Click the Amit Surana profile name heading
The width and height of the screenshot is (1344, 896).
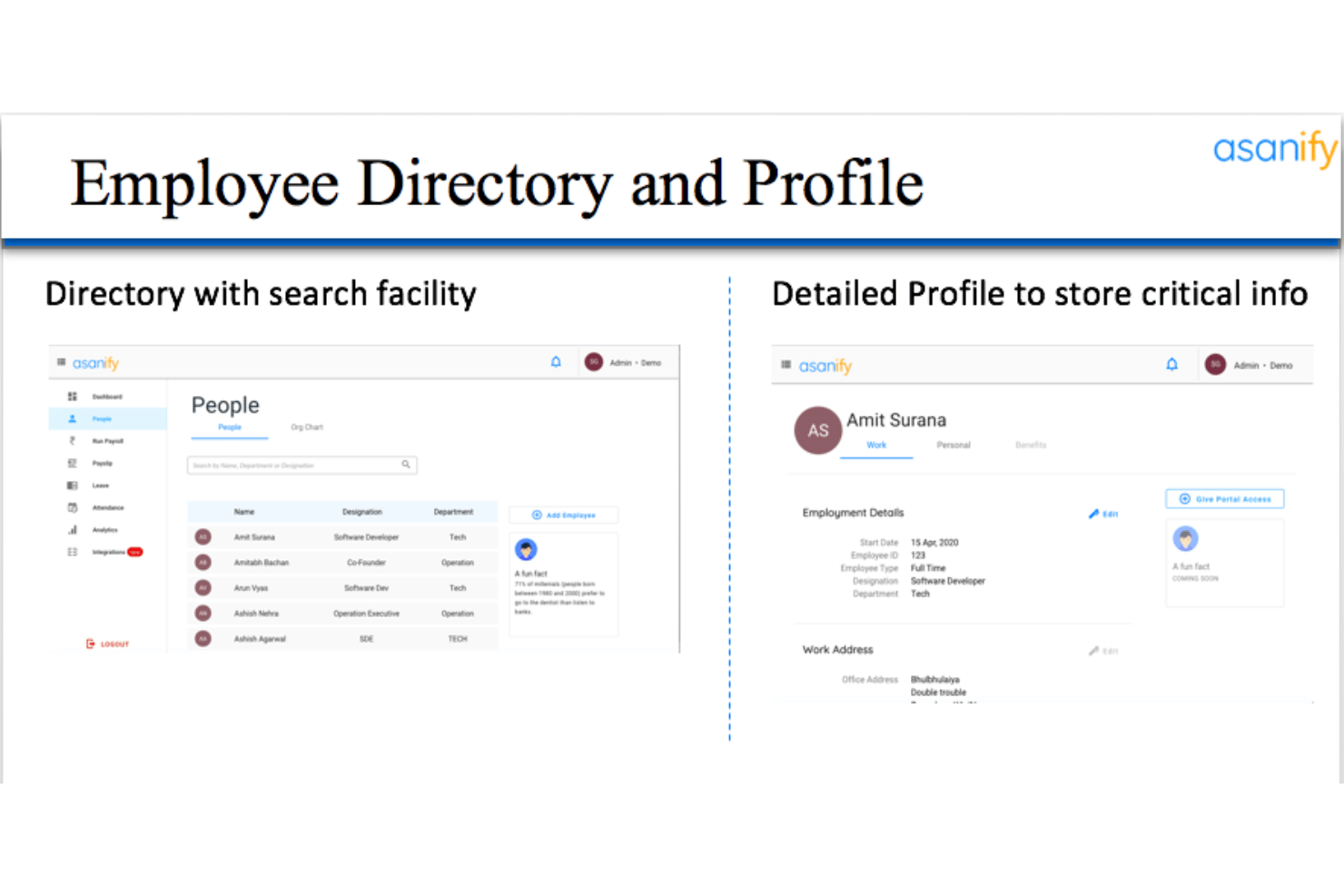(x=896, y=420)
